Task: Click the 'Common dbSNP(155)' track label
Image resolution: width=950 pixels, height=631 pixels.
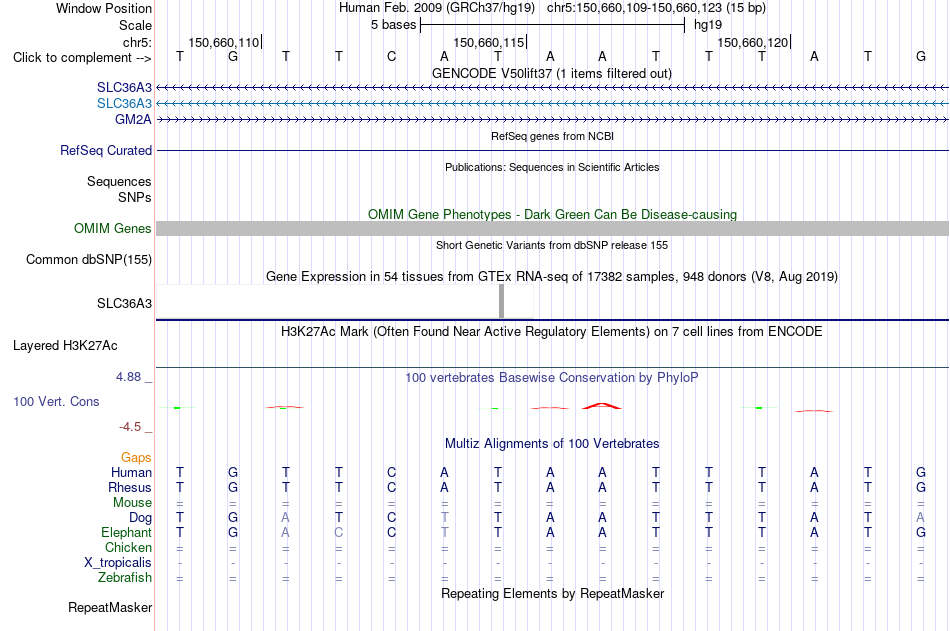Action: [89, 259]
